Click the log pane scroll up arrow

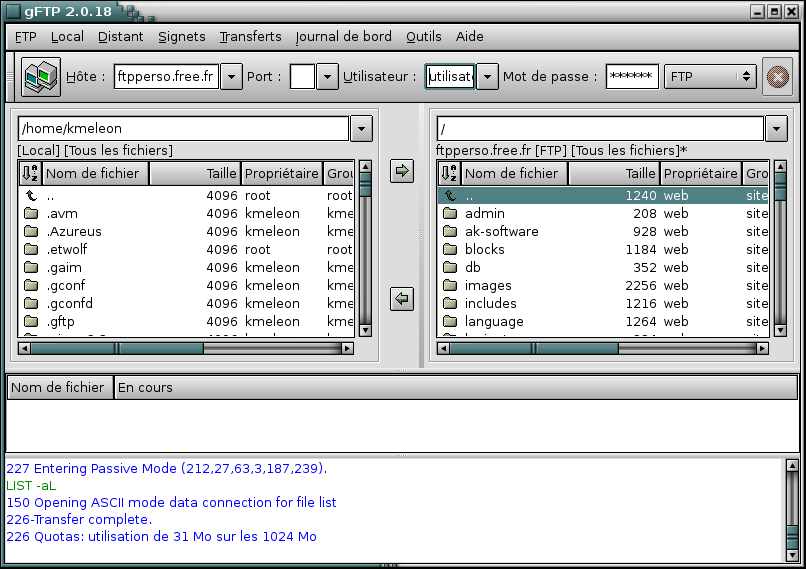(792, 466)
